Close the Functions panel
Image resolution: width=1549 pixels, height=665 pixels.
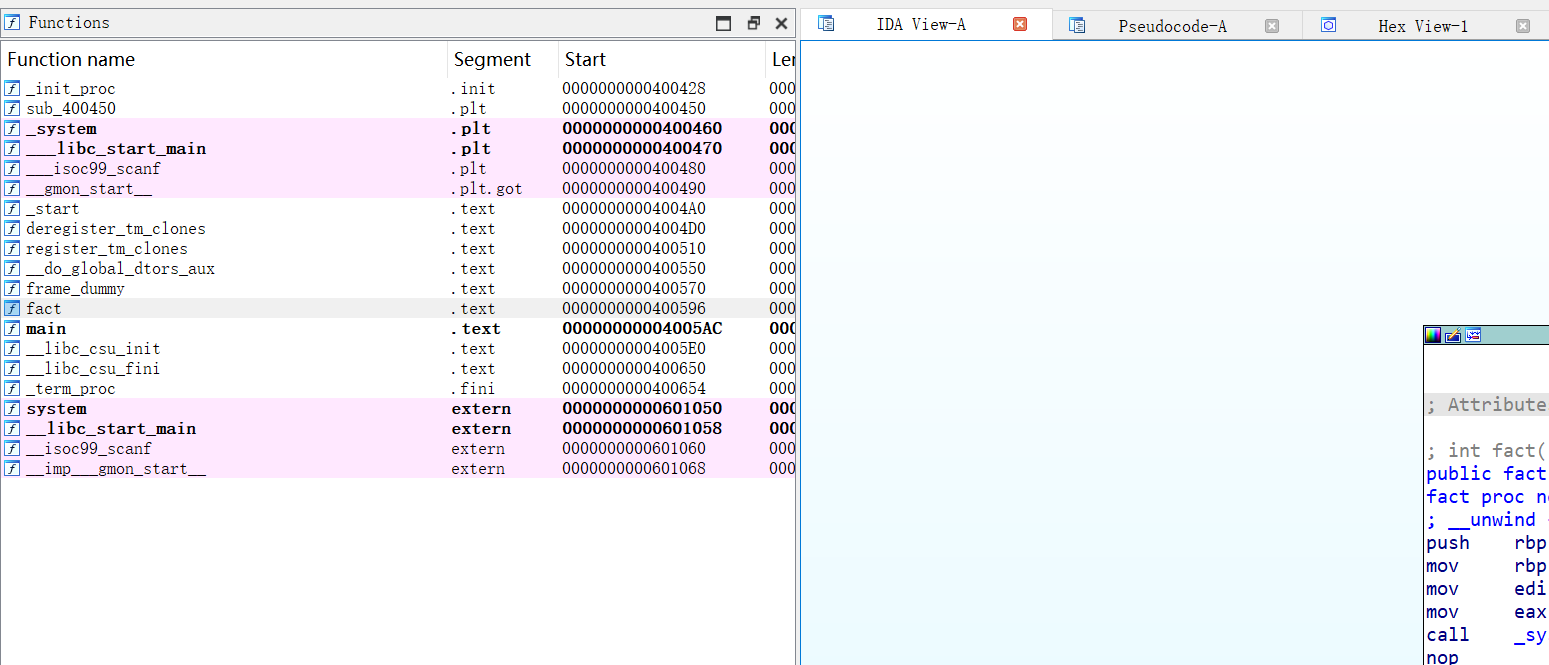(782, 23)
